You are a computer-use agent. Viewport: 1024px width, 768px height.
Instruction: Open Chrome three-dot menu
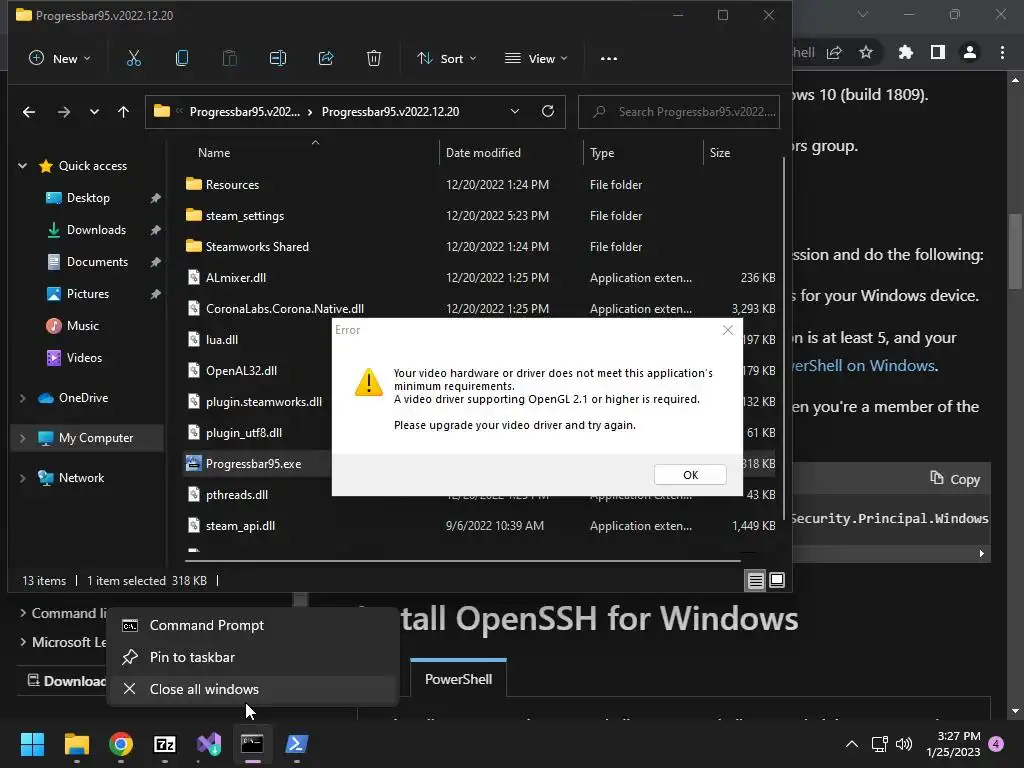[x=1002, y=52]
